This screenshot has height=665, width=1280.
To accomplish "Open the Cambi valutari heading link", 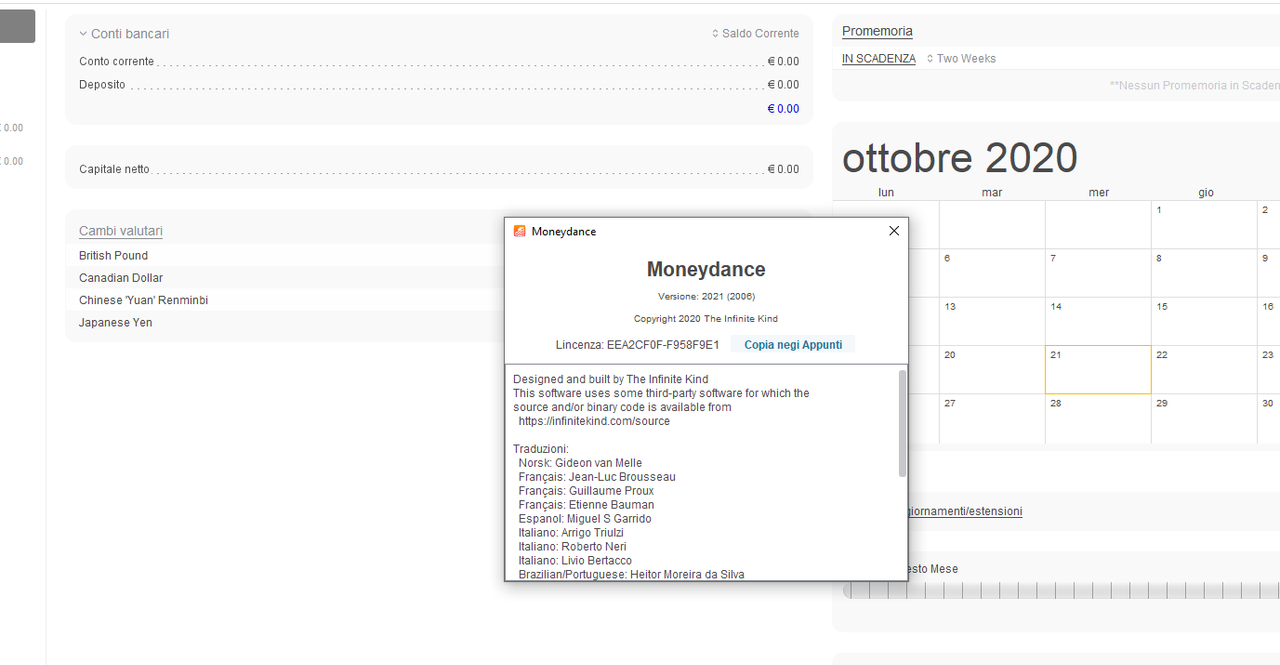I will pyautogui.click(x=121, y=231).
